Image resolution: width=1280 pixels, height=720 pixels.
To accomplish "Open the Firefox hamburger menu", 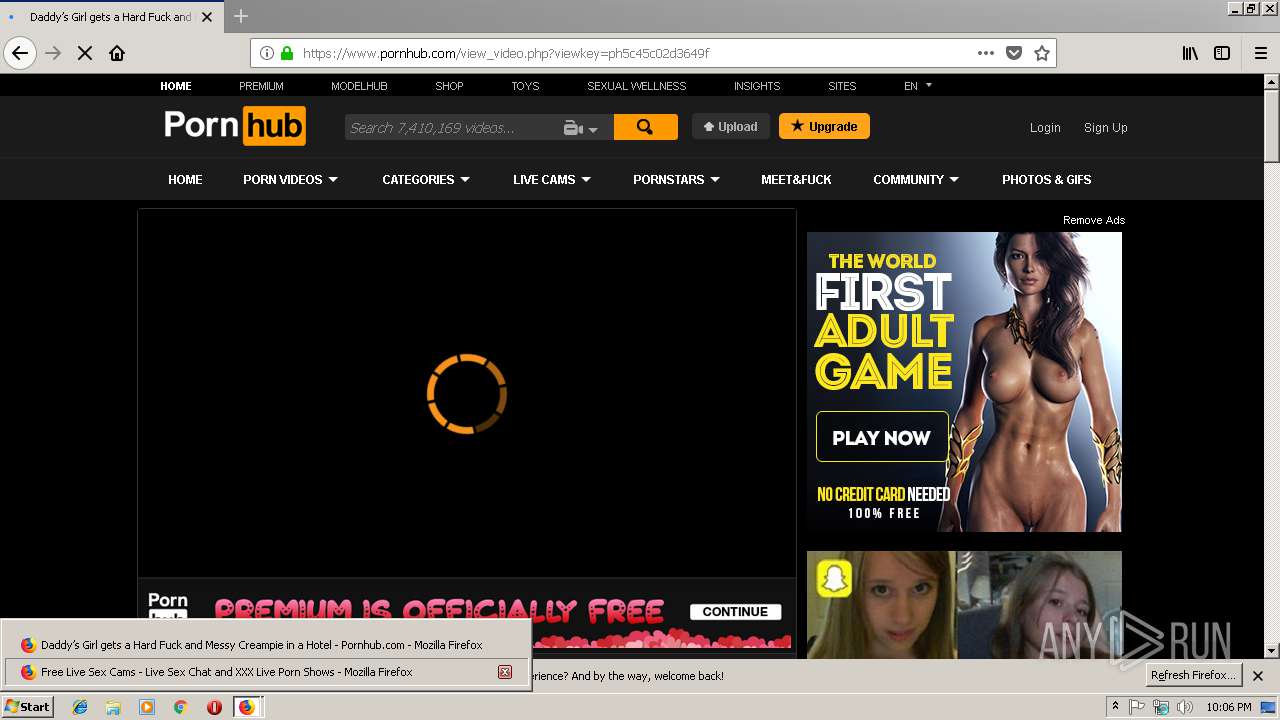I will pyautogui.click(x=1261, y=53).
